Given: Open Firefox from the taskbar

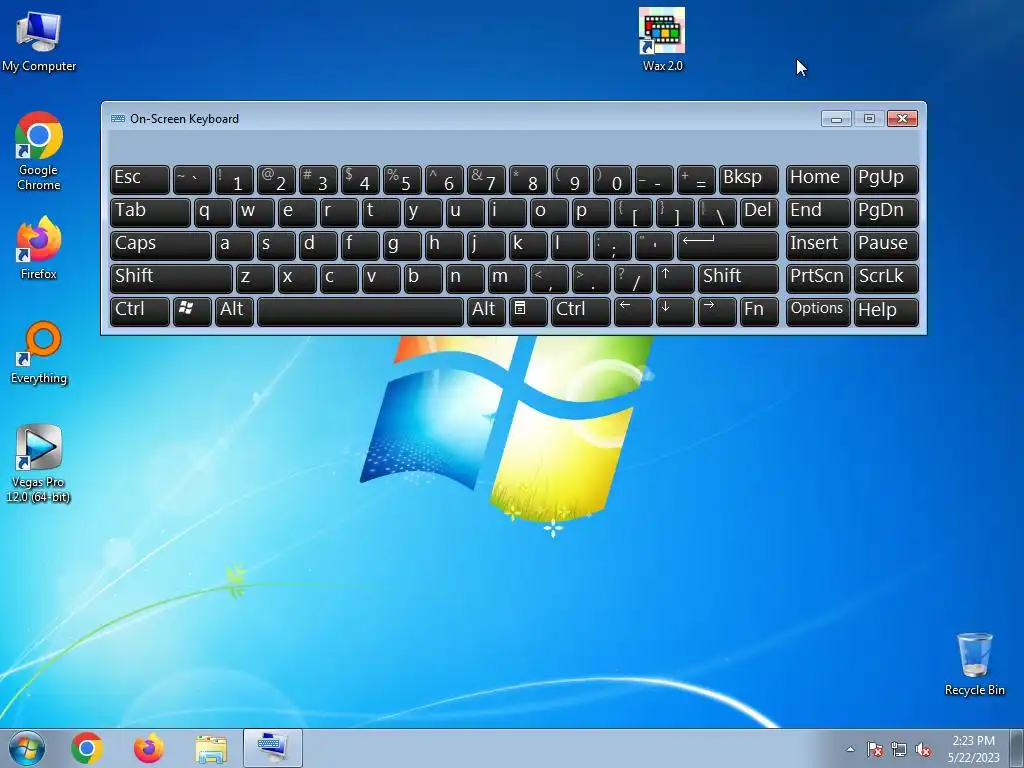Looking at the screenshot, I should 149,748.
